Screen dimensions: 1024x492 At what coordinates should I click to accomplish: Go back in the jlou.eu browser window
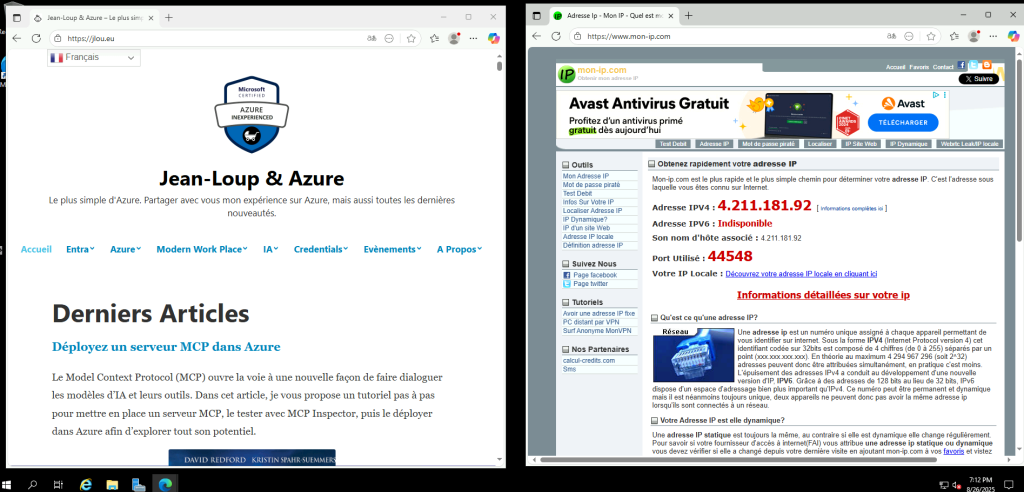click(x=16, y=39)
